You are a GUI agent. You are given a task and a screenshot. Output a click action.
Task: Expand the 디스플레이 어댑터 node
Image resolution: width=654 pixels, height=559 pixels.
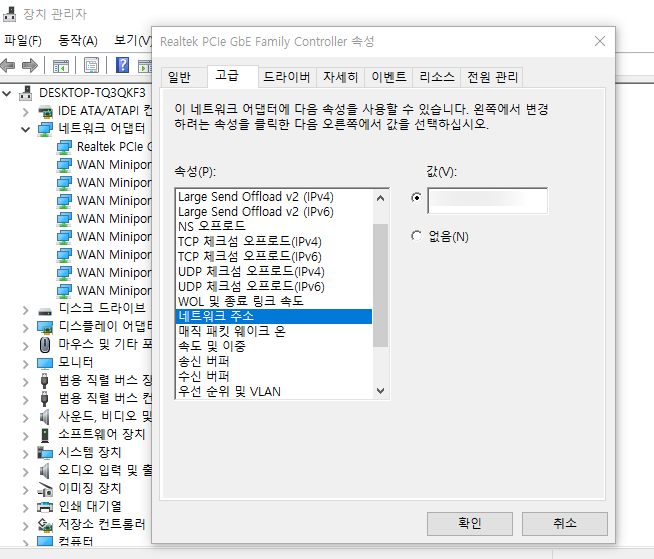point(26,328)
